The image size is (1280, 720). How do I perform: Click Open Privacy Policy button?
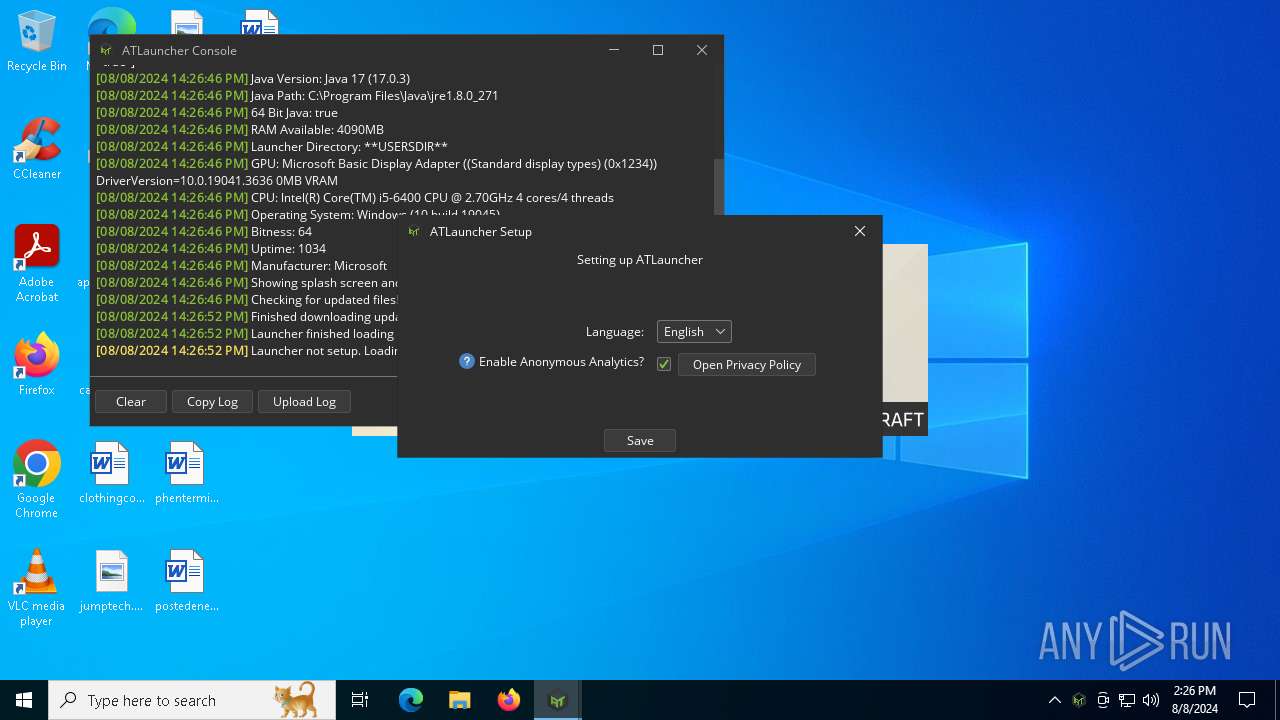point(747,364)
